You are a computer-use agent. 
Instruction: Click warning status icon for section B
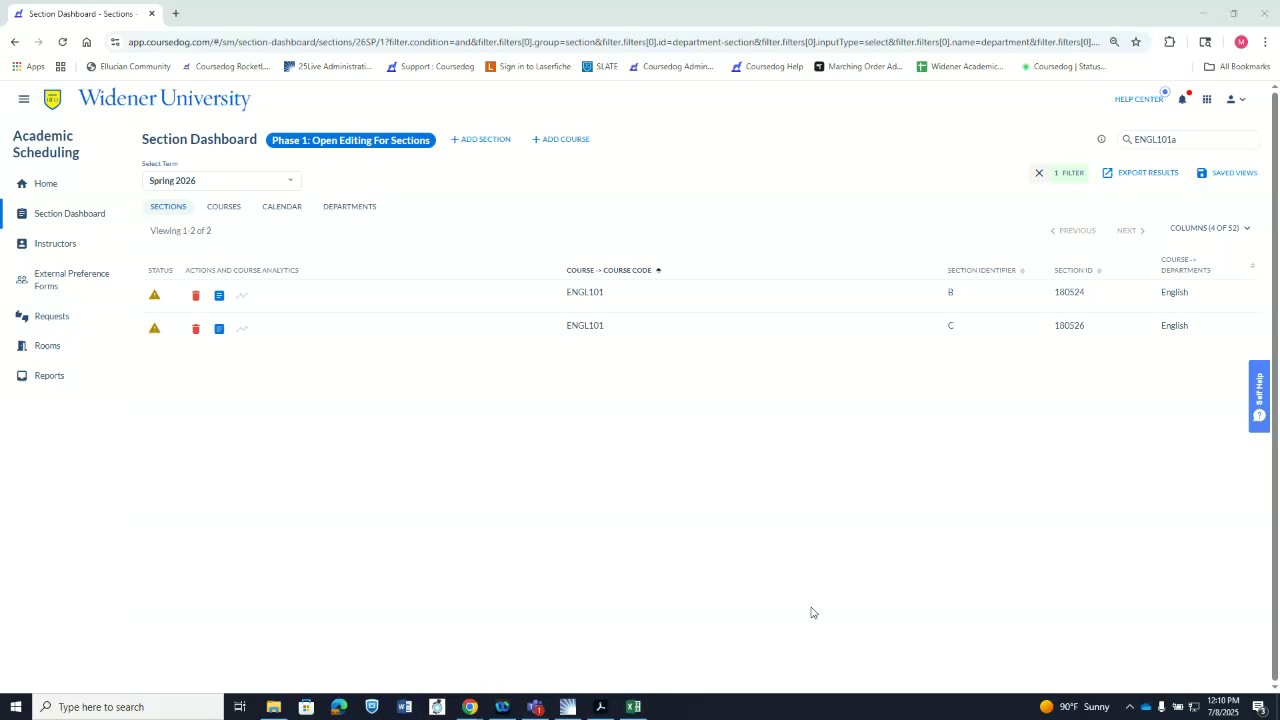(154, 295)
